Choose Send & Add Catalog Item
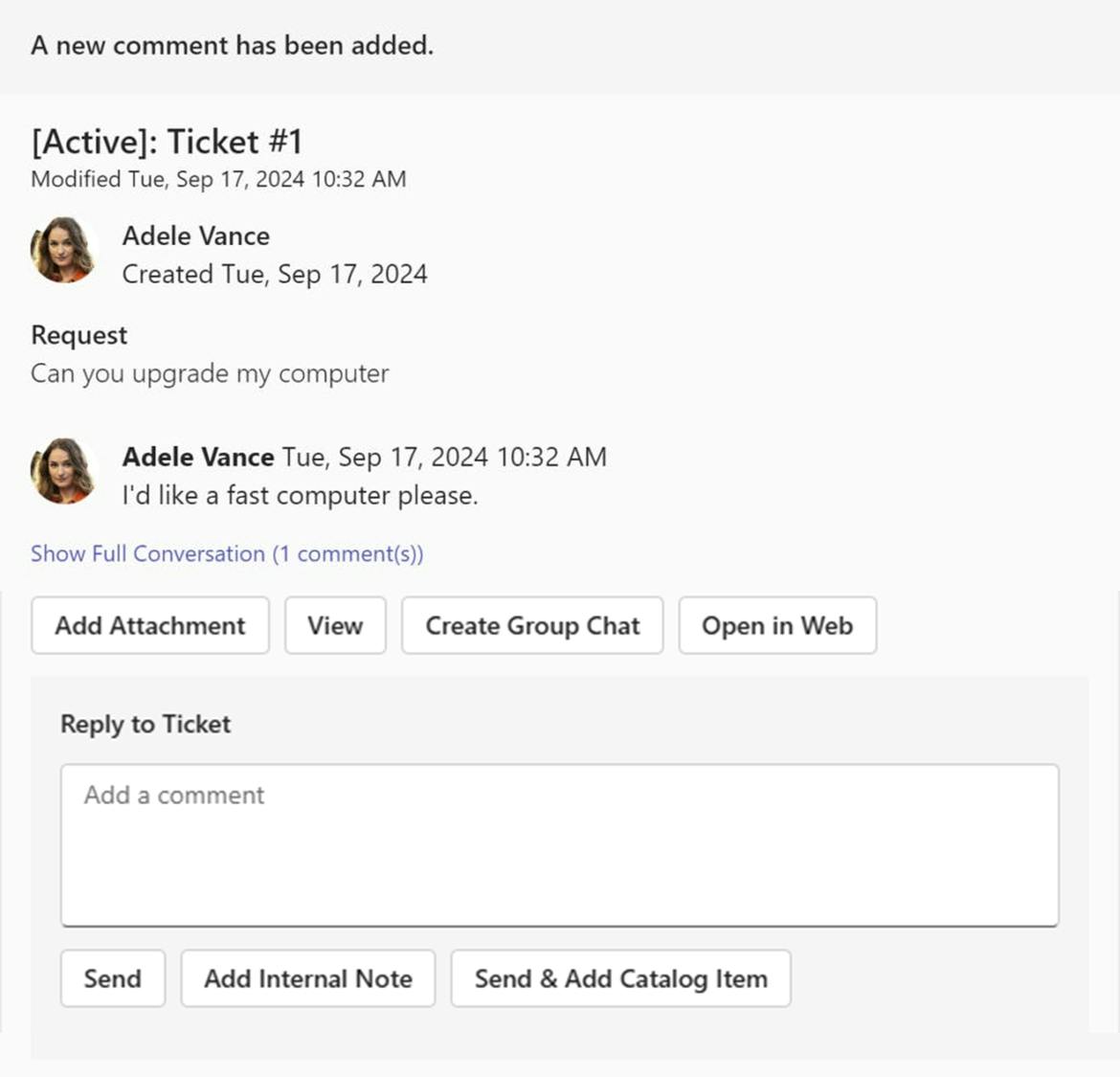Viewport: 1120px width, 1077px height. (620, 978)
